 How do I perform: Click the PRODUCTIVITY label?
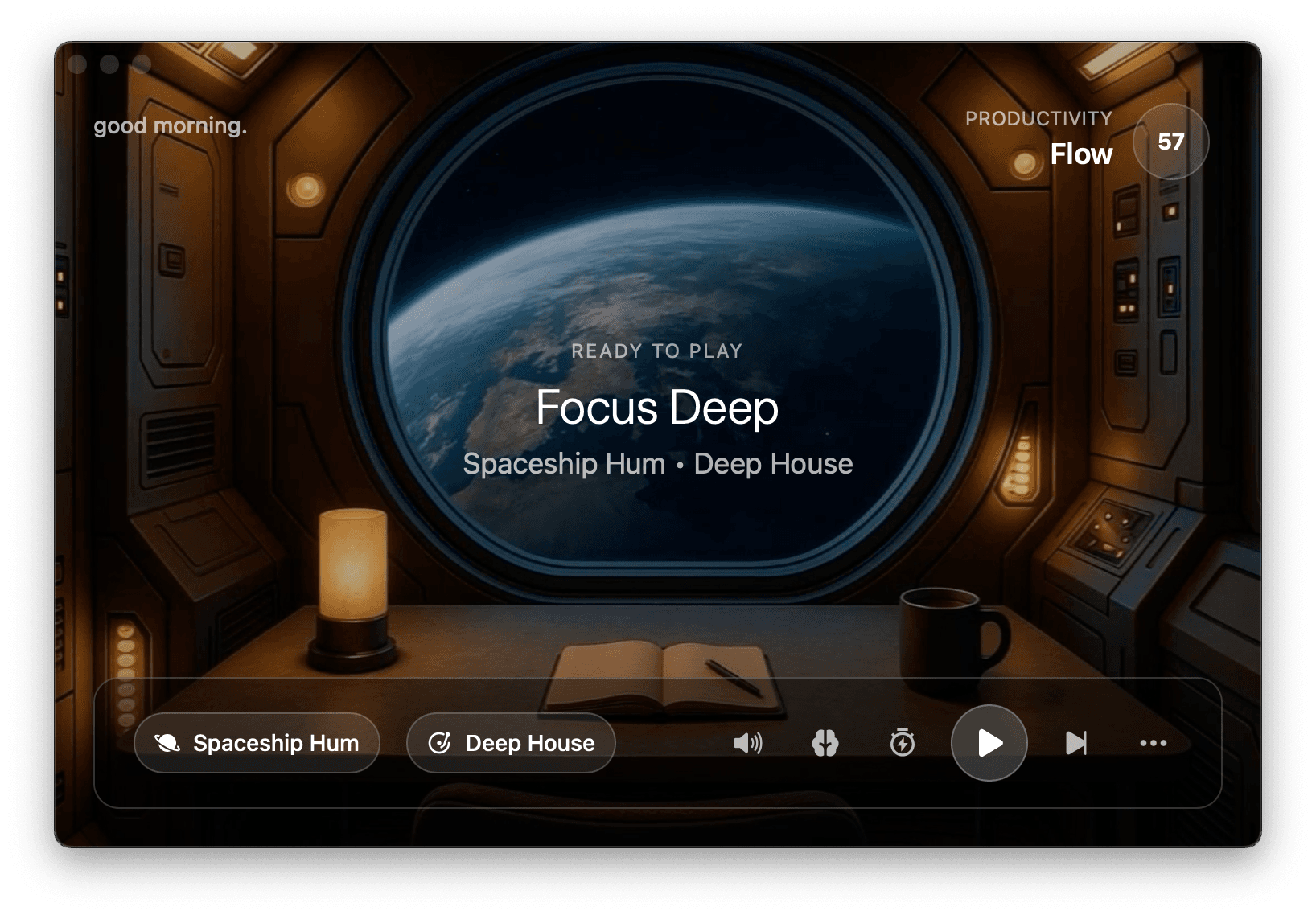1039,118
